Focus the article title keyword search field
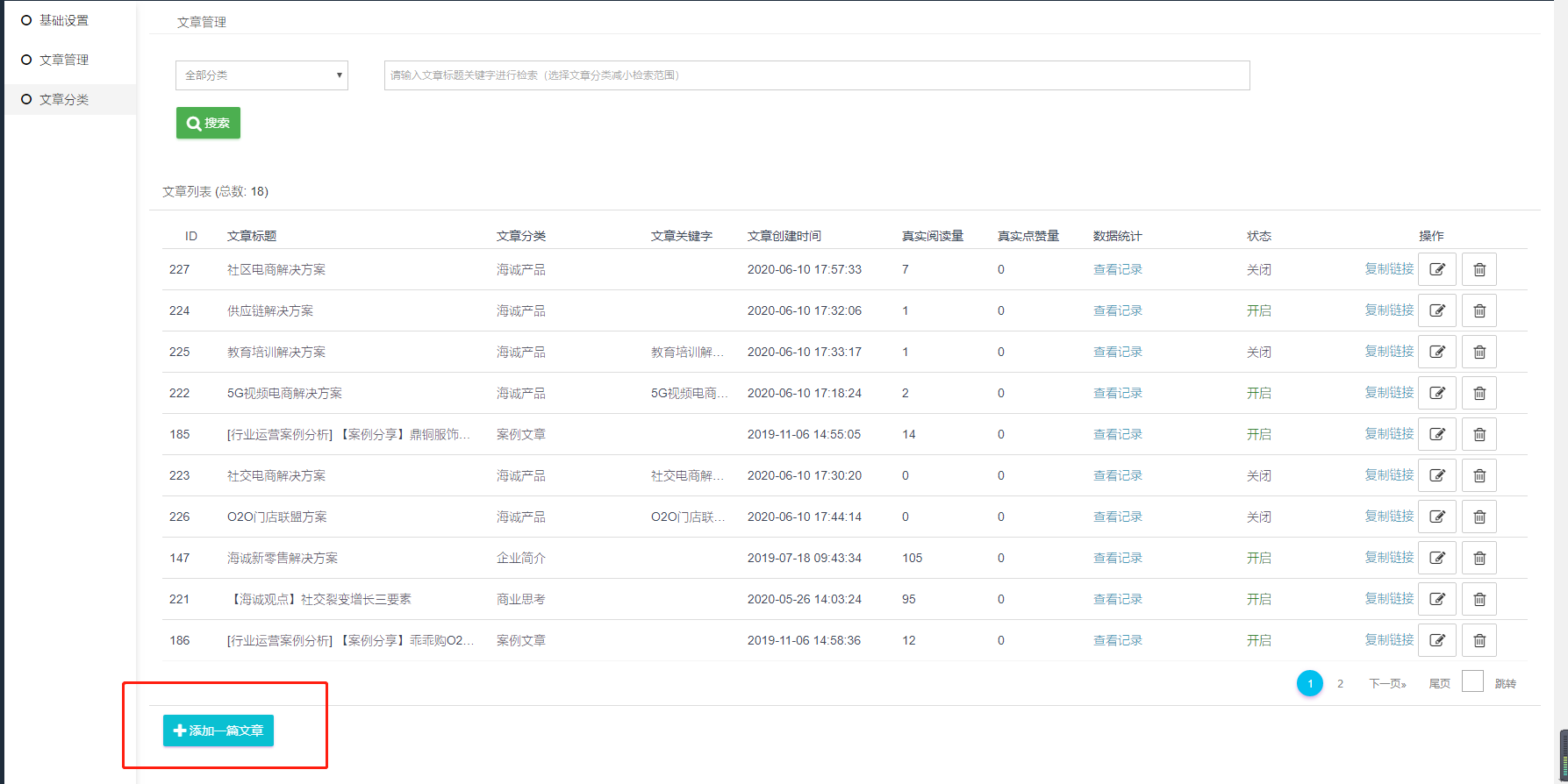Image resolution: width=1568 pixels, height=784 pixels. pos(816,75)
